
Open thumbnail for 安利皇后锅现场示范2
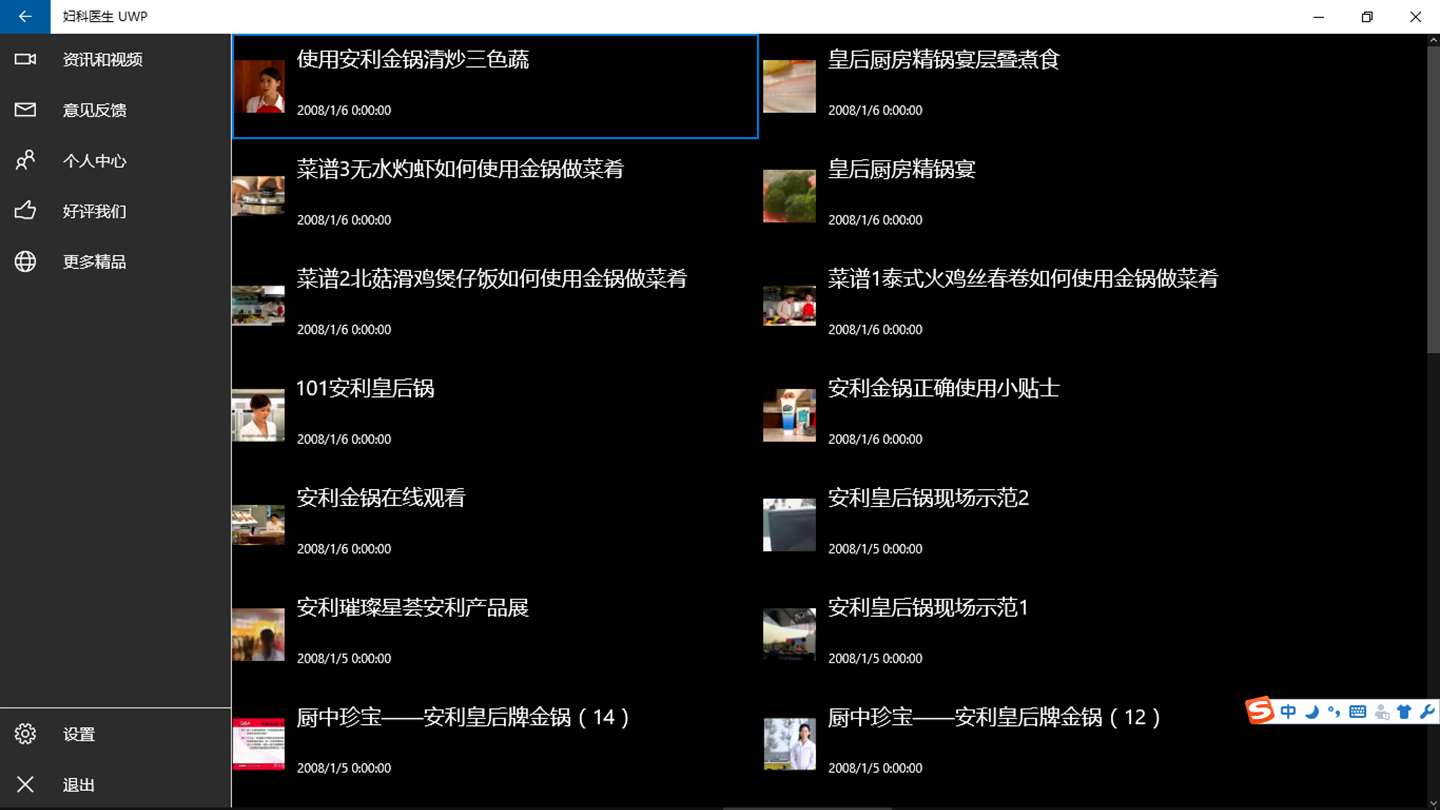(x=789, y=525)
